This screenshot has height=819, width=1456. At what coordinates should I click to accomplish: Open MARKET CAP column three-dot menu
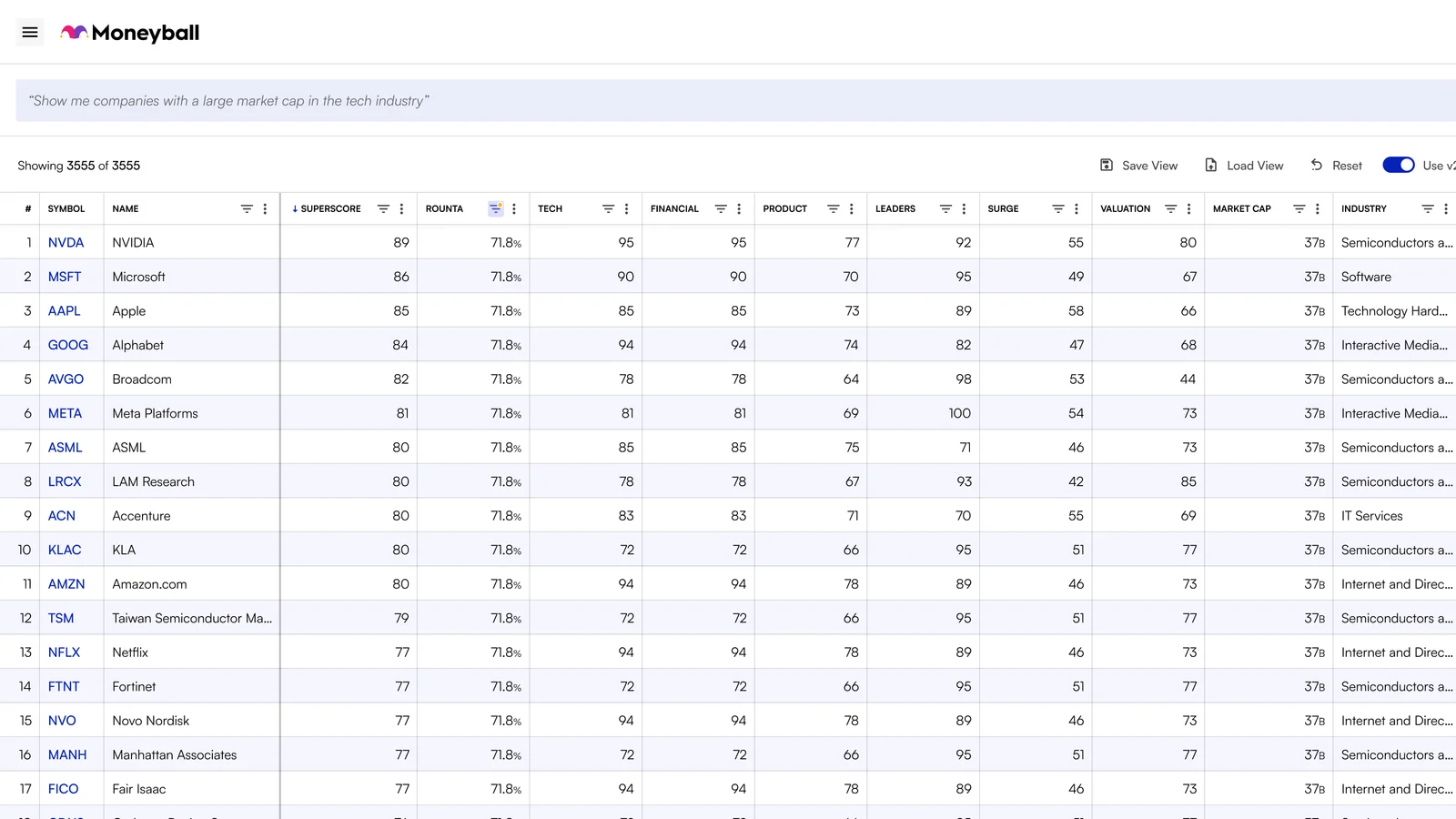click(1318, 209)
